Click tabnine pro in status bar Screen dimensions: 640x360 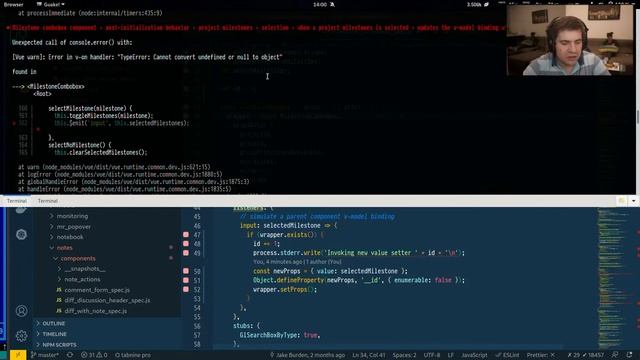point(132,355)
